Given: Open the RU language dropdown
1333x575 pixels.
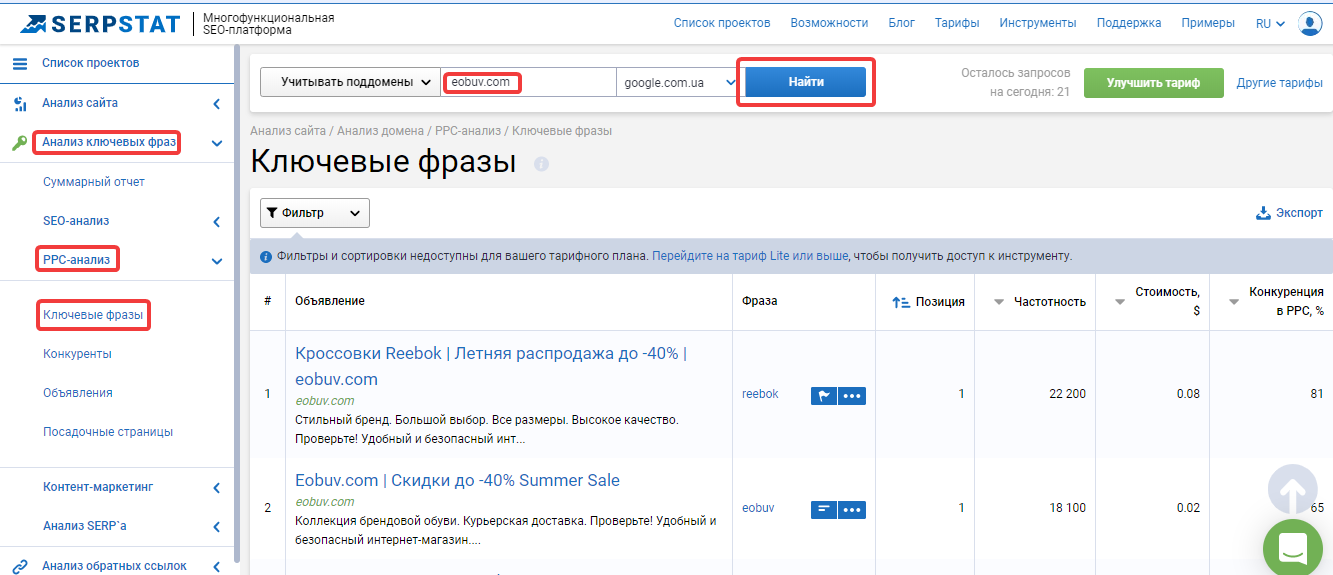Looking at the screenshot, I should click(x=1270, y=23).
